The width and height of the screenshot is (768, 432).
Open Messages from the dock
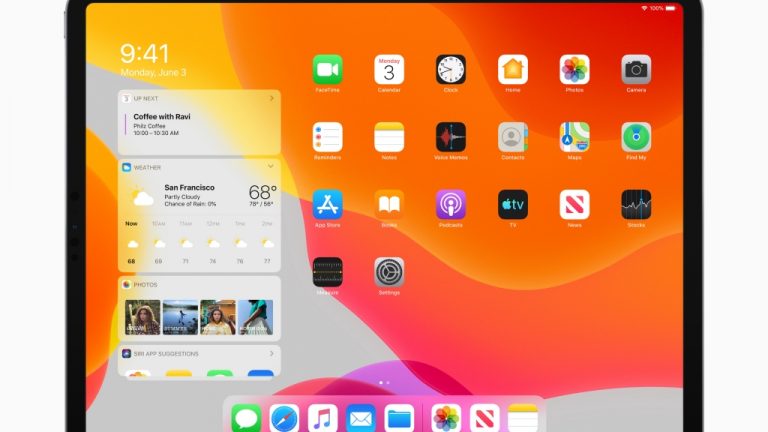(246, 418)
